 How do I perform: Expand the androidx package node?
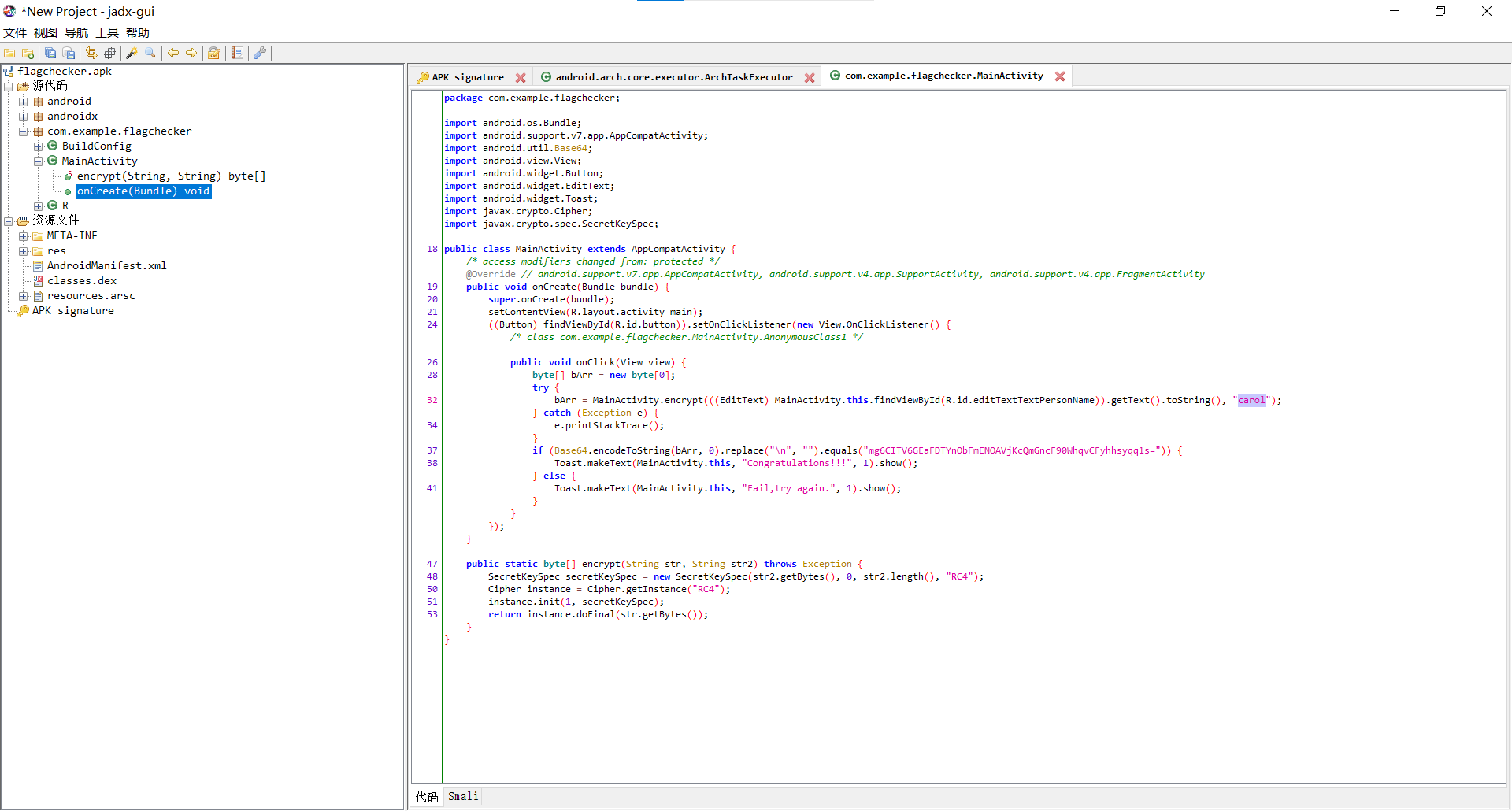pos(24,117)
